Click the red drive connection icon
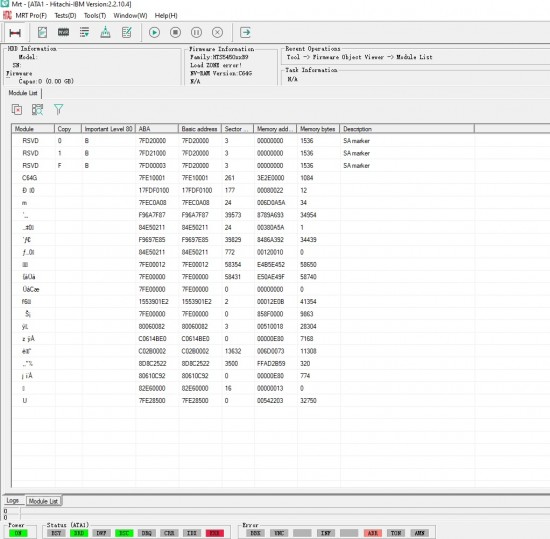Screen dimensions: 550x539 [x=15, y=33]
